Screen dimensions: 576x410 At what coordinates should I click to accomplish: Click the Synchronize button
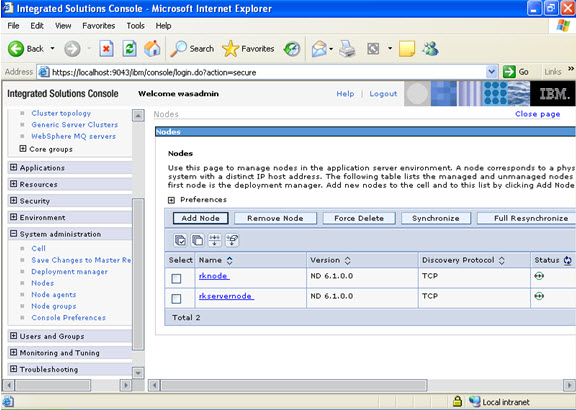(x=436, y=218)
